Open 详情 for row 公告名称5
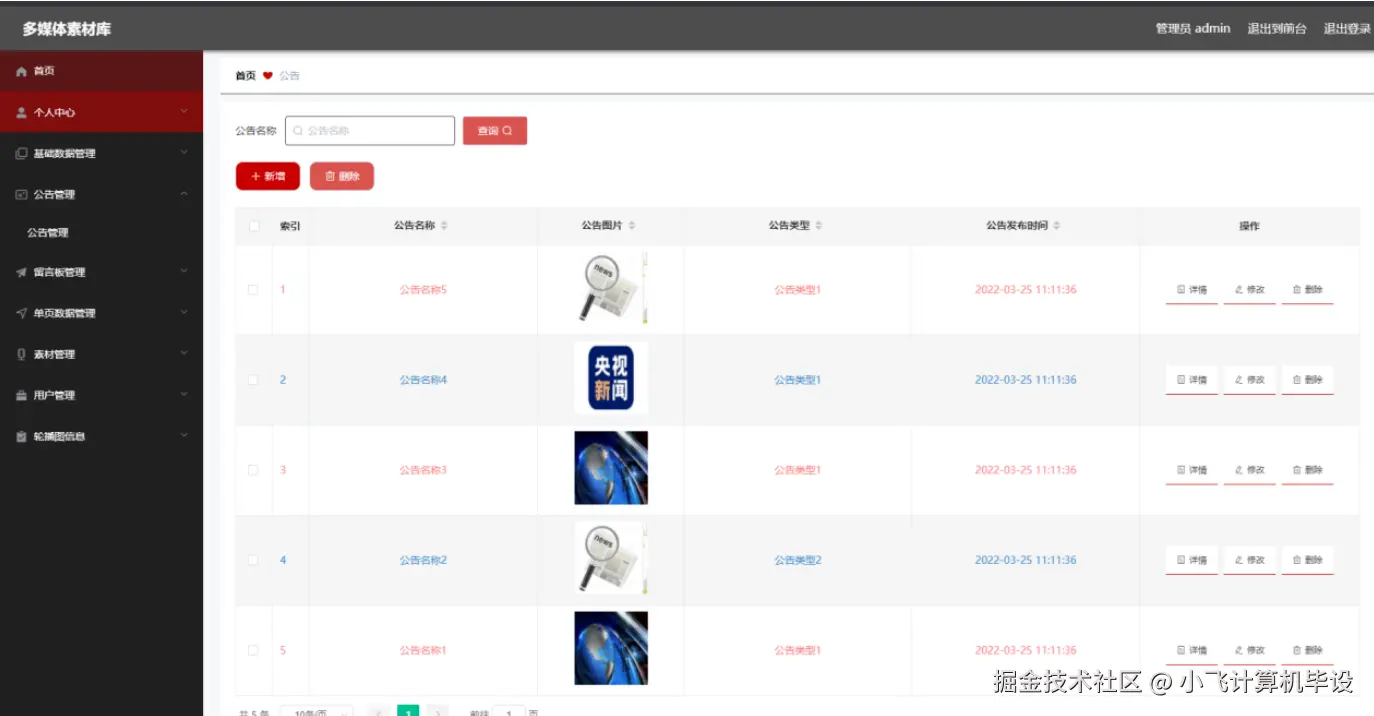 1192,290
